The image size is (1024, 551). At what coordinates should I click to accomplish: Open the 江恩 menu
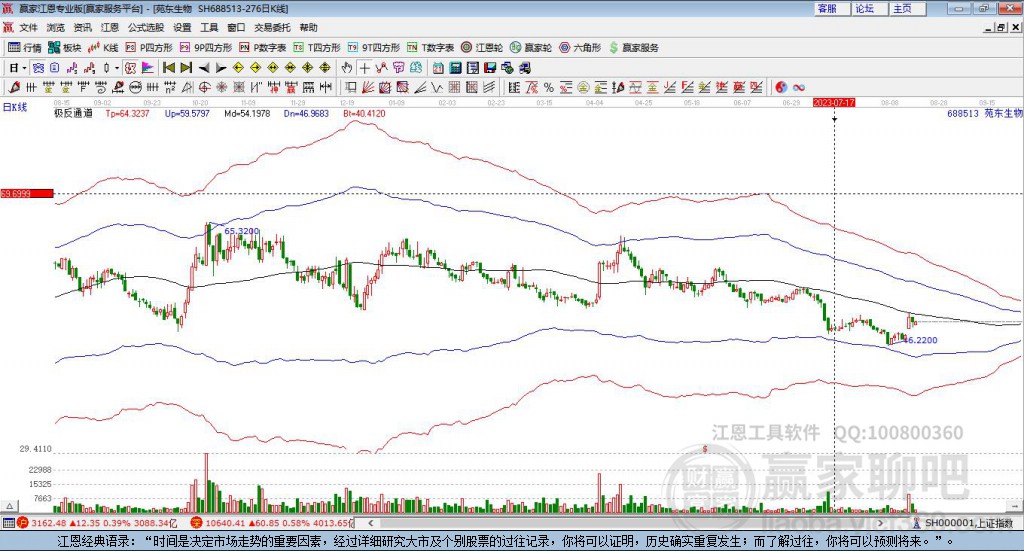pos(110,28)
